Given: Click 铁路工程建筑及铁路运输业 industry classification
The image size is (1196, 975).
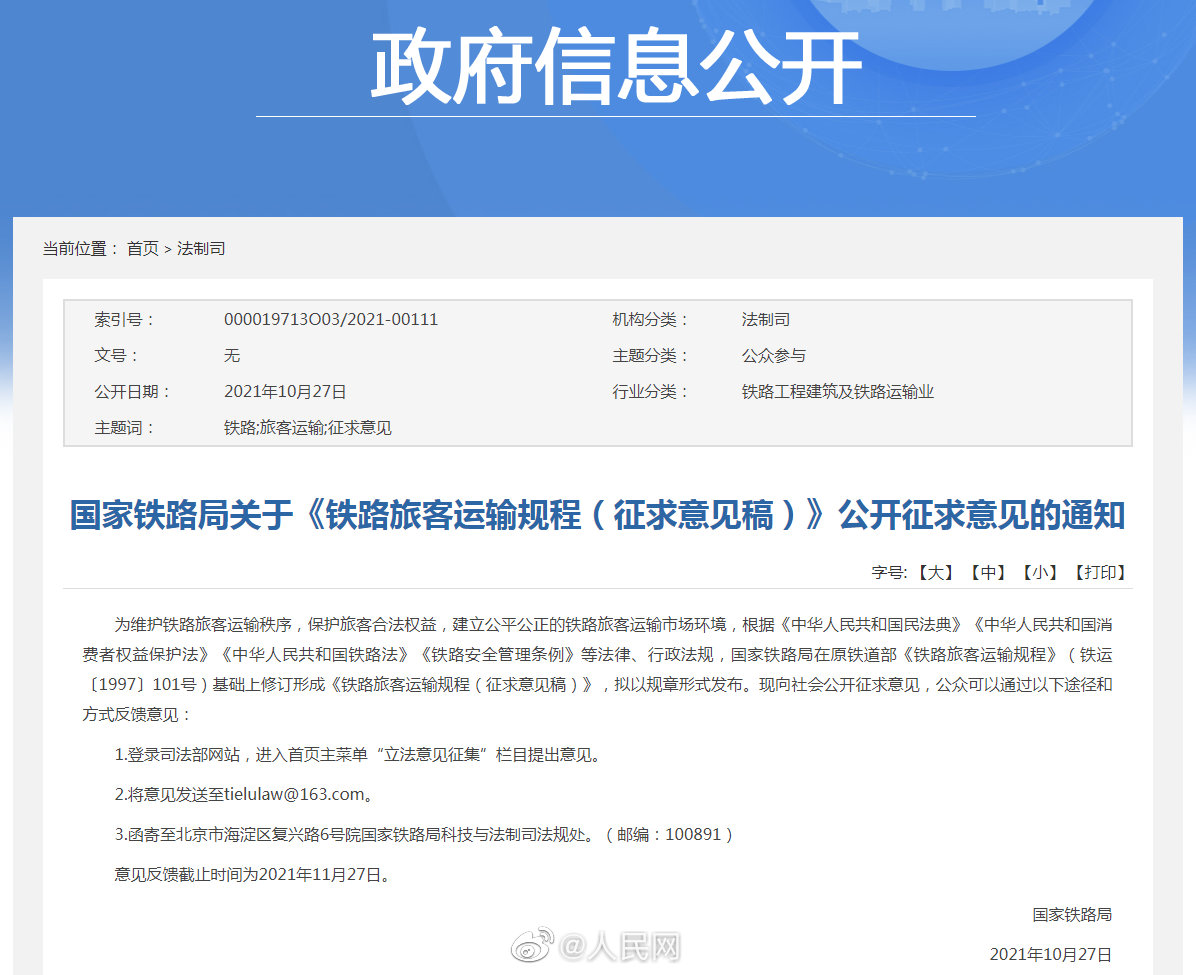Looking at the screenshot, I should click(837, 392).
